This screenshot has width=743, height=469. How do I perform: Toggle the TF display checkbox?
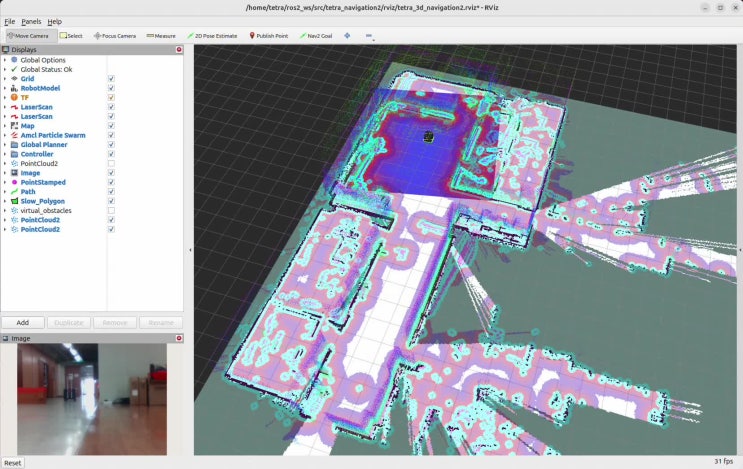111,98
